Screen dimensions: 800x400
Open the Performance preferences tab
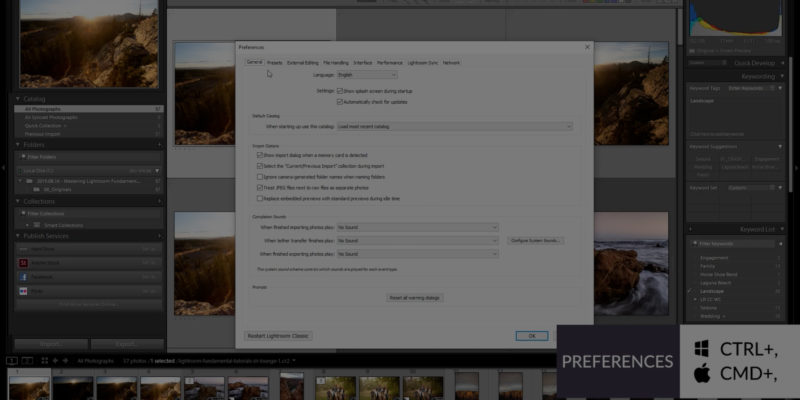pos(390,63)
